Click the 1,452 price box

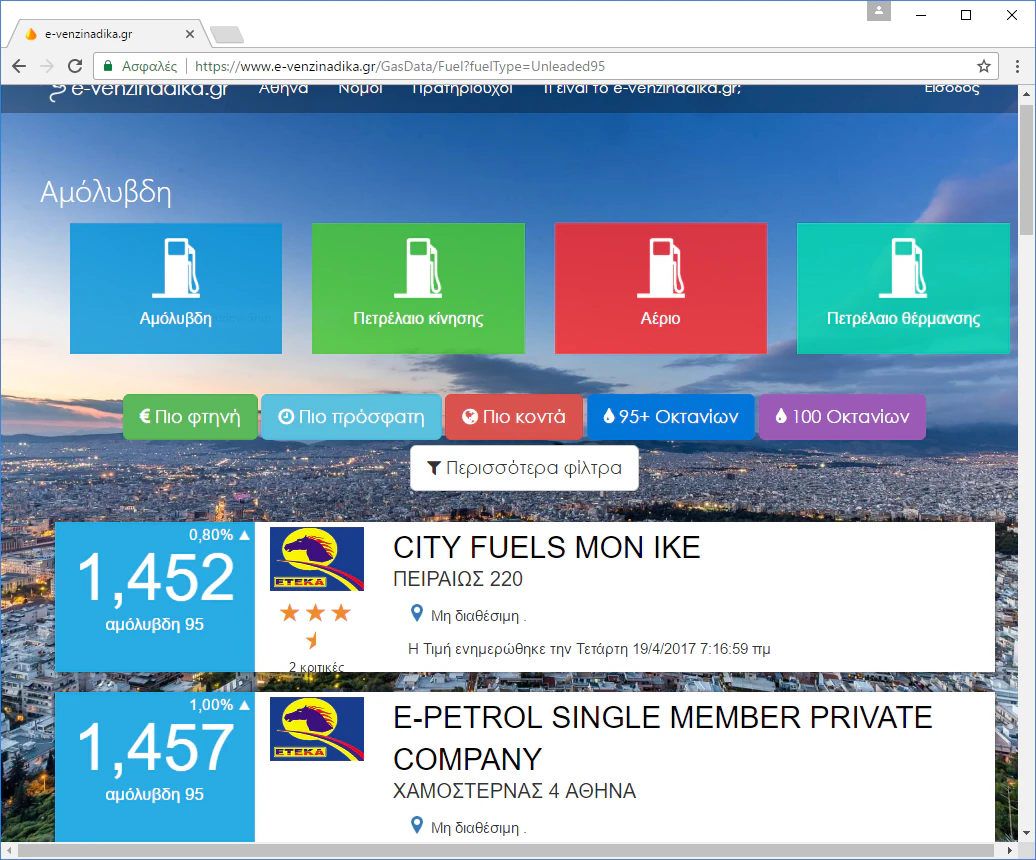tap(155, 597)
